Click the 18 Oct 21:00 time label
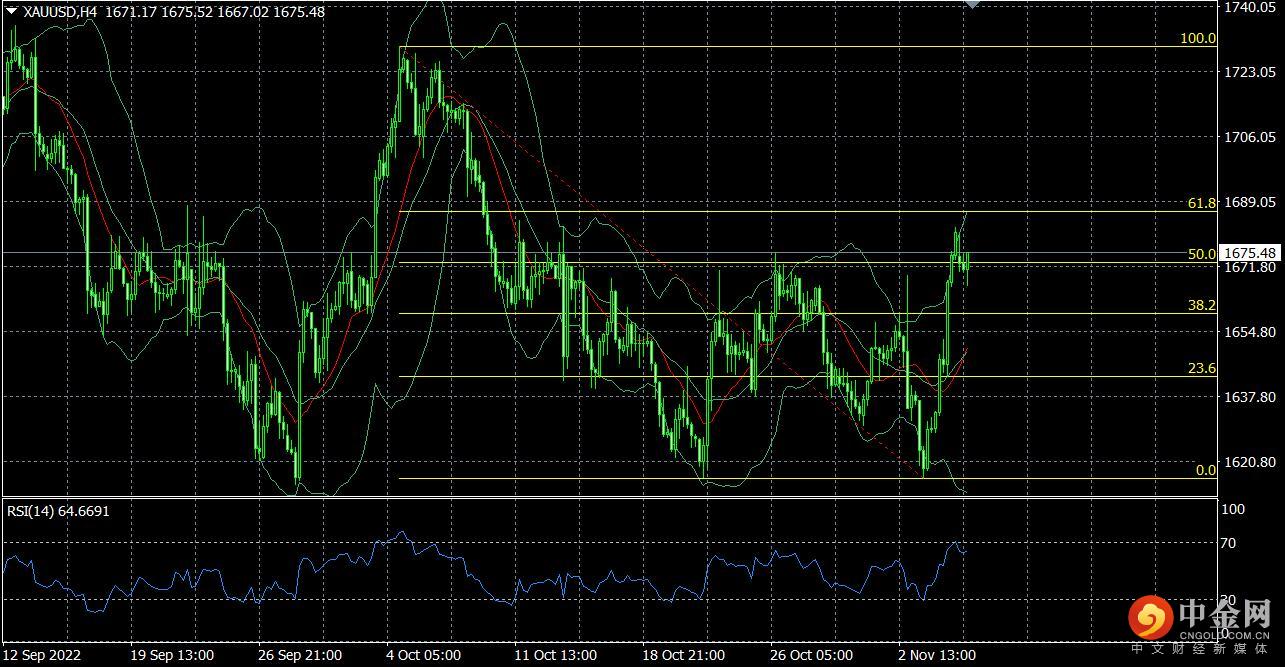Image resolution: width=1285 pixels, height=667 pixels. 684,656
